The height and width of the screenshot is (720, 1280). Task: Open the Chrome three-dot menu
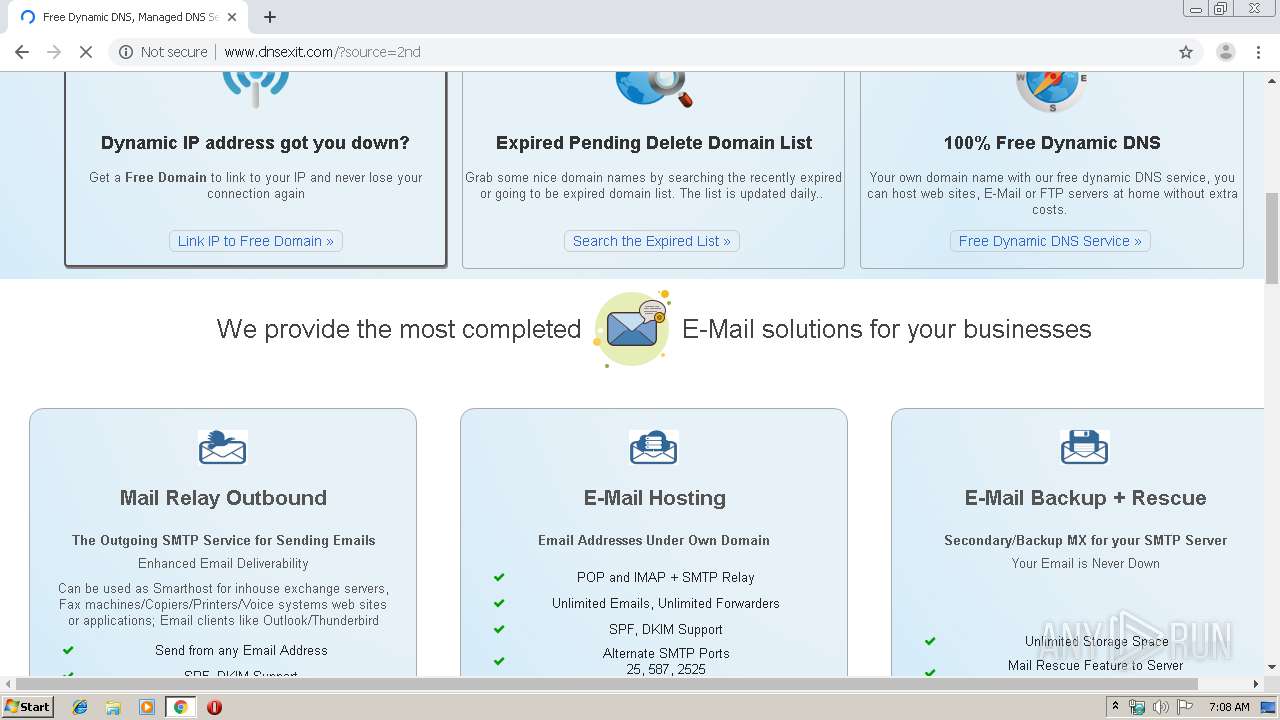click(x=1259, y=52)
